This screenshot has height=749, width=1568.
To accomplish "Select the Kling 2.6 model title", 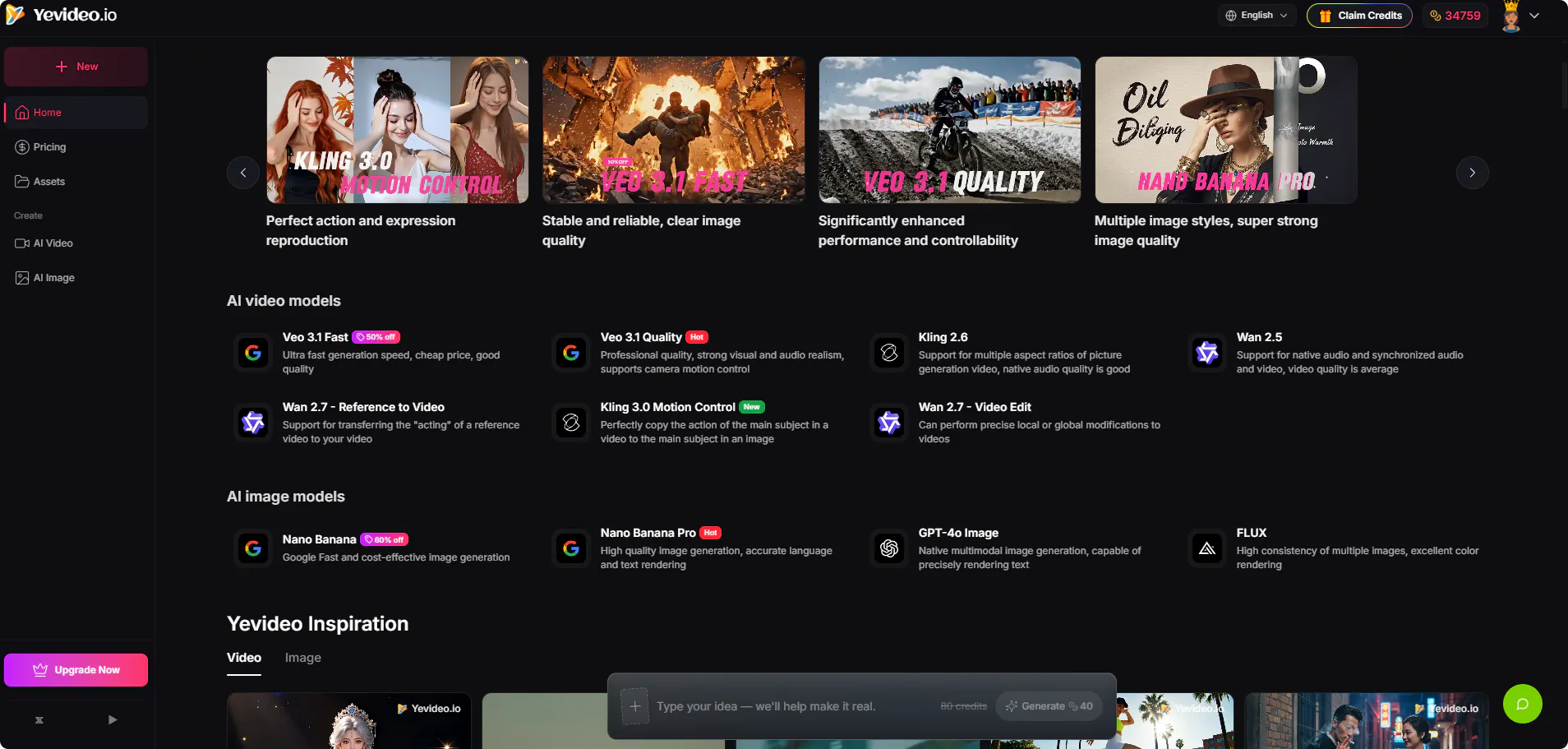I will [x=943, y=337].
